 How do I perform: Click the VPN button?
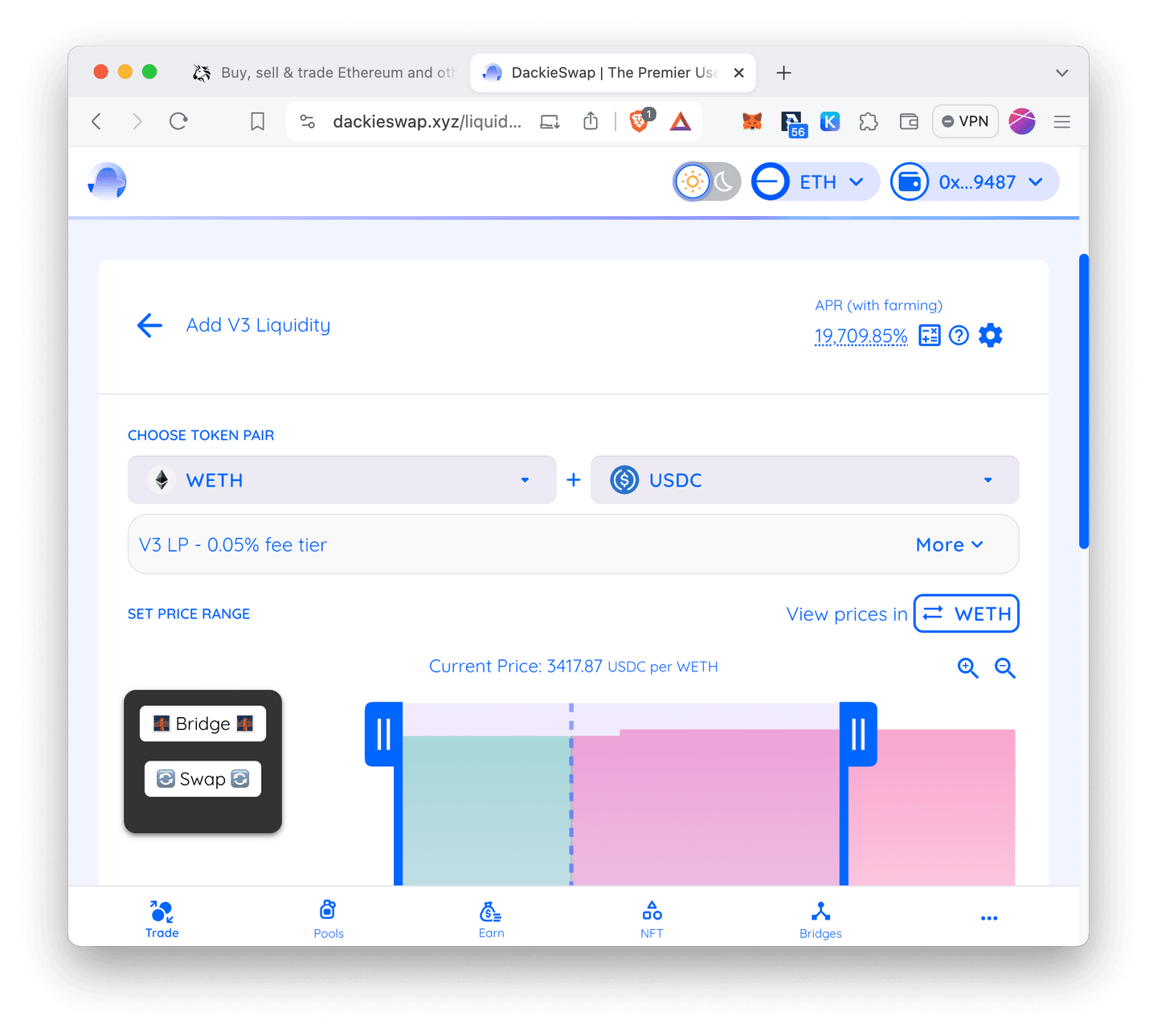pos(965,121)
